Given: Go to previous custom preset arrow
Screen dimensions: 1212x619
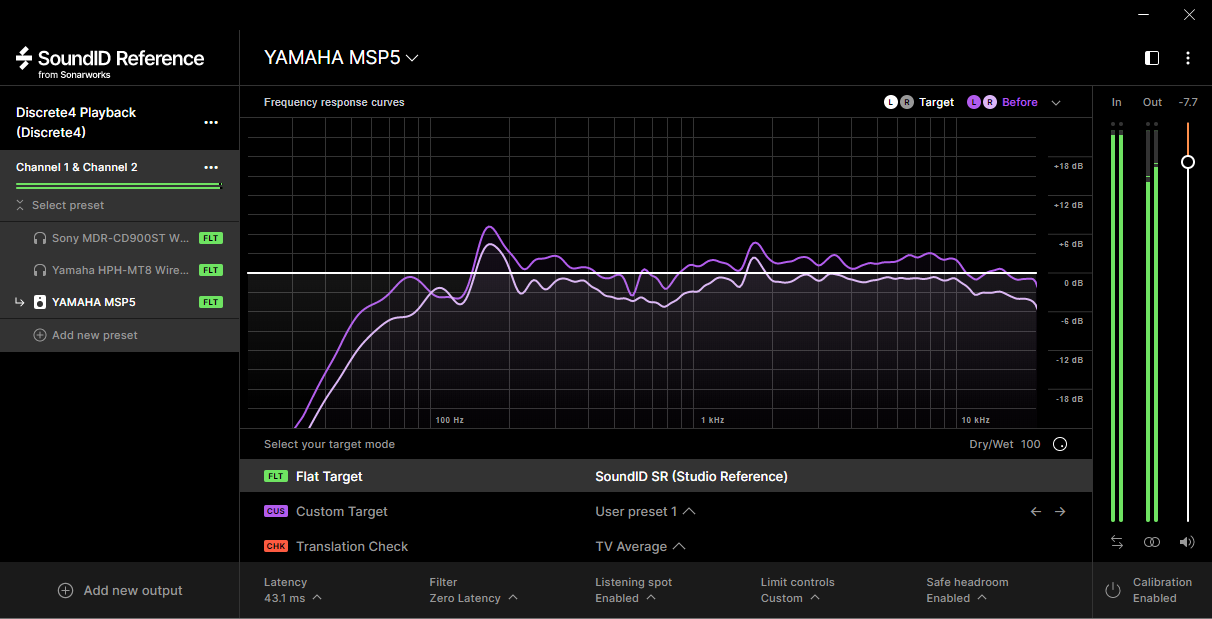Looking at the screenshot, I should tap(1036, 512).
